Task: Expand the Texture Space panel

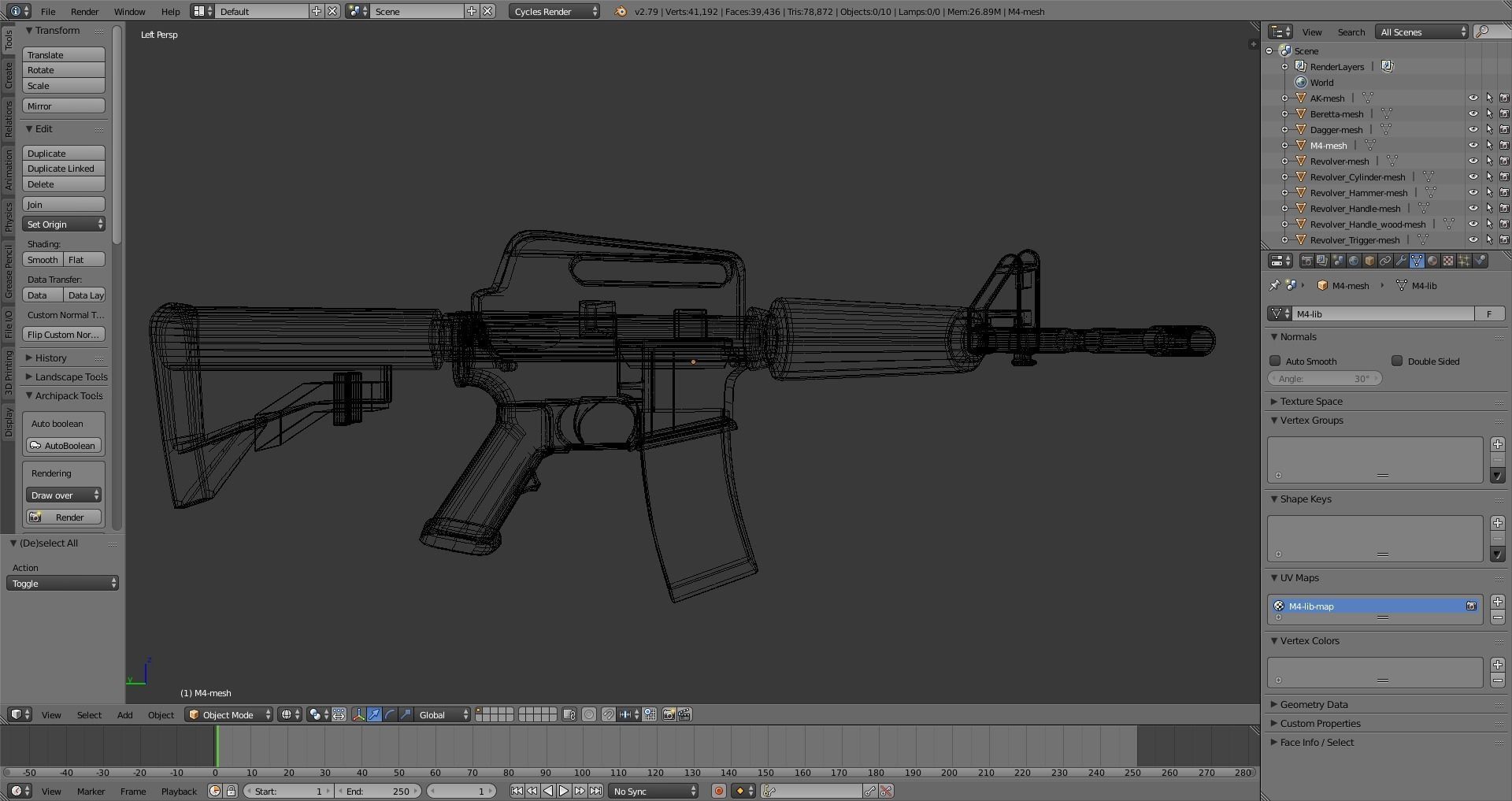Action: tap(1311, 401)
